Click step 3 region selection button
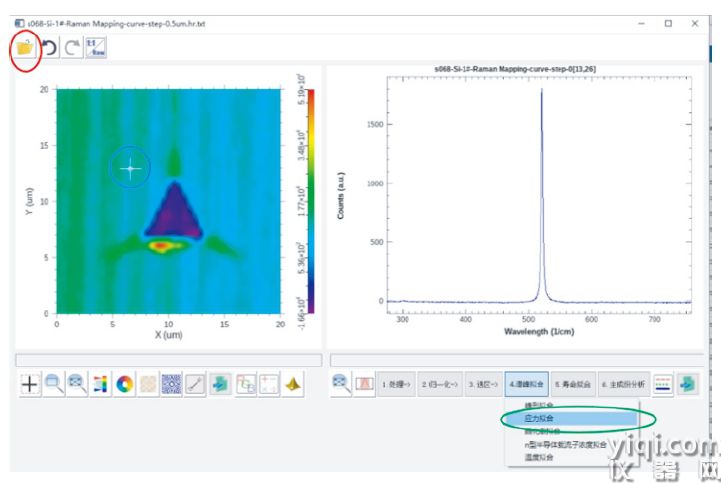The width and height of the screenshot is (721, 483). 483,384
